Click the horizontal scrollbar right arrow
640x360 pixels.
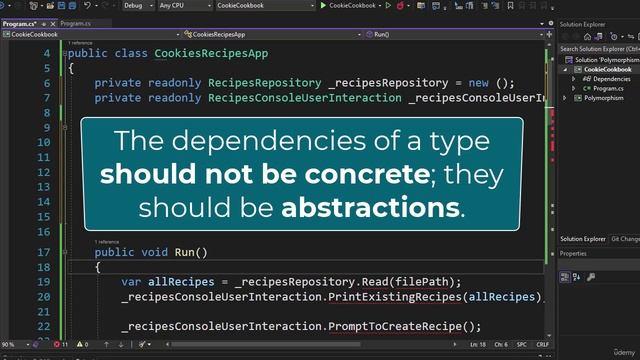click(455, 344)
